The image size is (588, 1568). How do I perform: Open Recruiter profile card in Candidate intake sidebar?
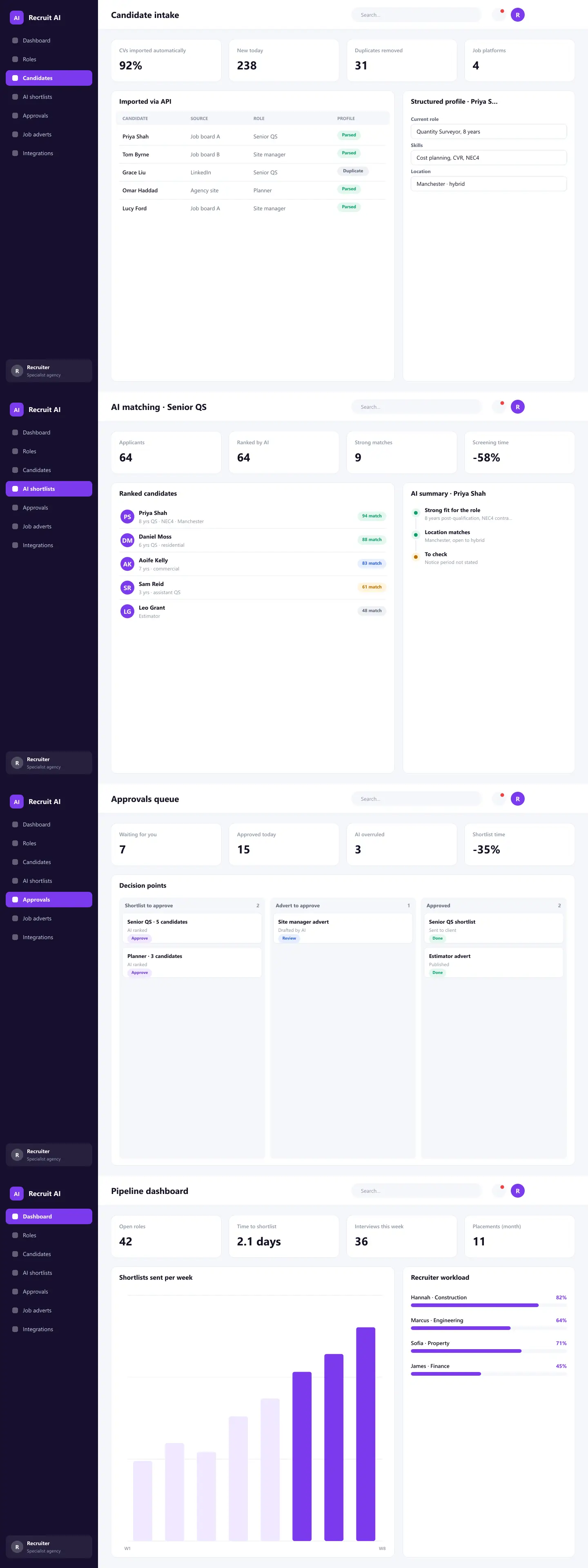[x=49, y=371]
